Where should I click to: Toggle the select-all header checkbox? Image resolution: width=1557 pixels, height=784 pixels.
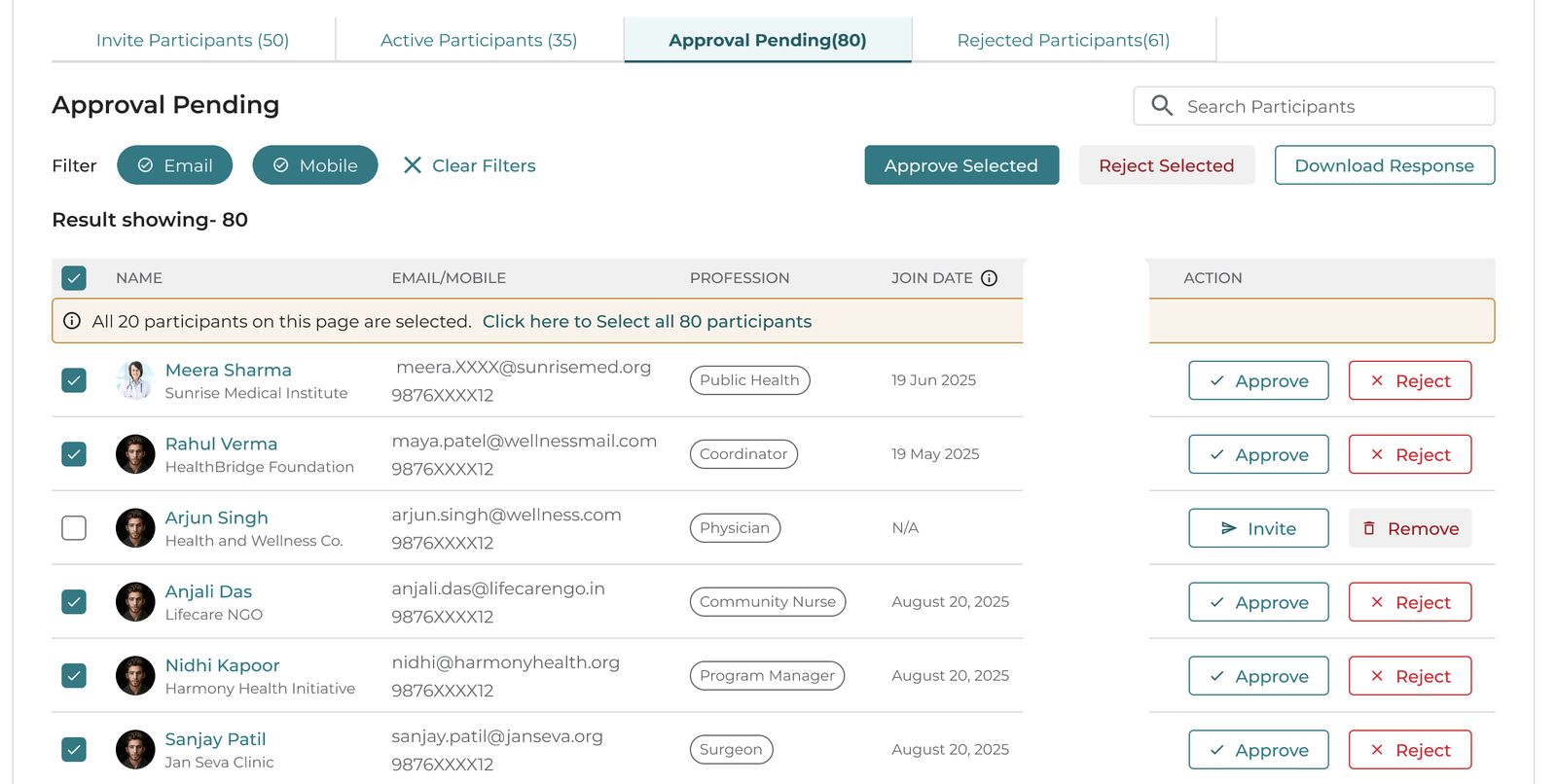(74, 278)
